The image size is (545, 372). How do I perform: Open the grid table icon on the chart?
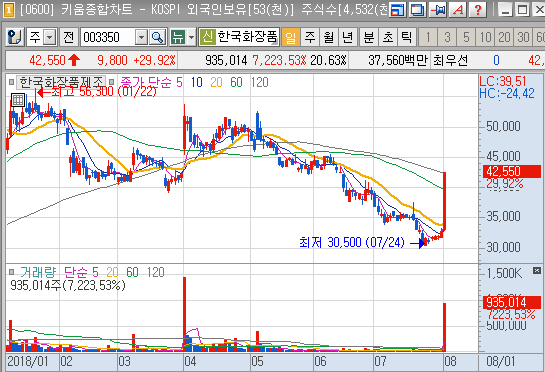coord(18,100)
